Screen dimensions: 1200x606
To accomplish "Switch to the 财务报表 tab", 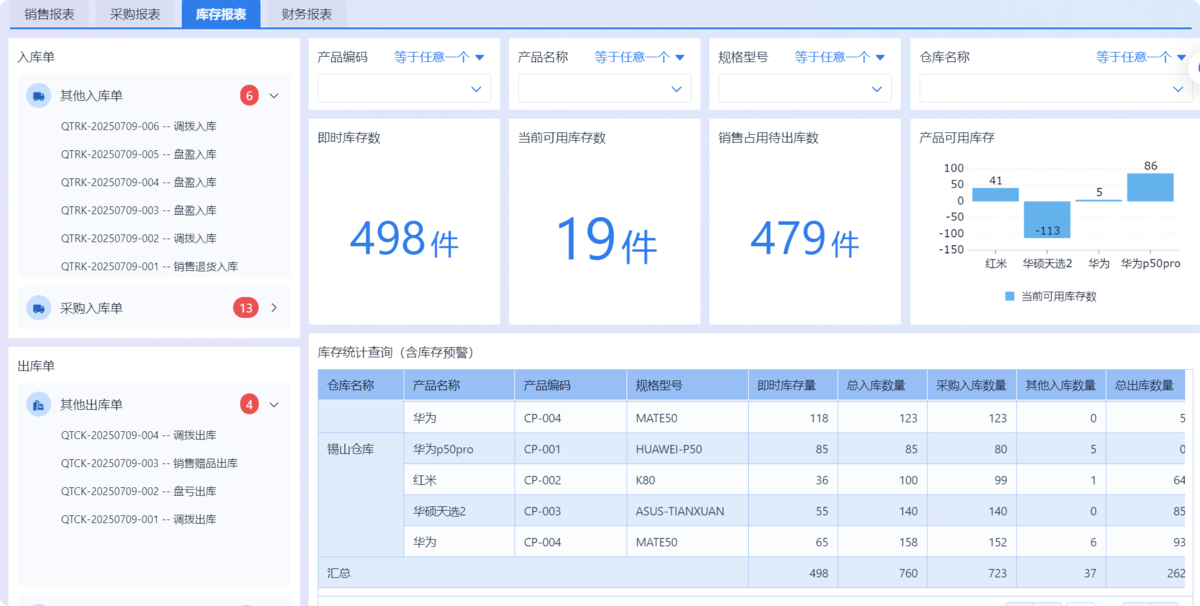I will (x=307, y=14).
